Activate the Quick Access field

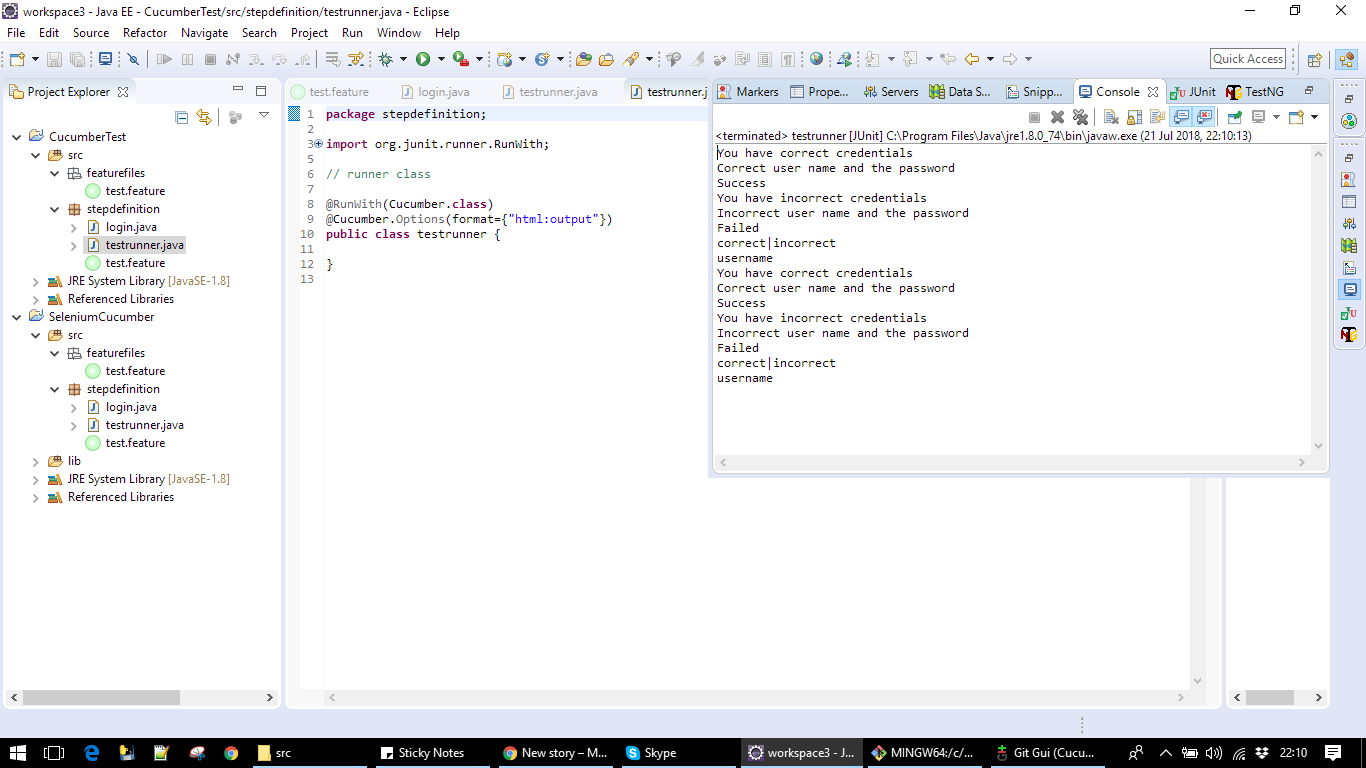click(x=1246, y=58)
